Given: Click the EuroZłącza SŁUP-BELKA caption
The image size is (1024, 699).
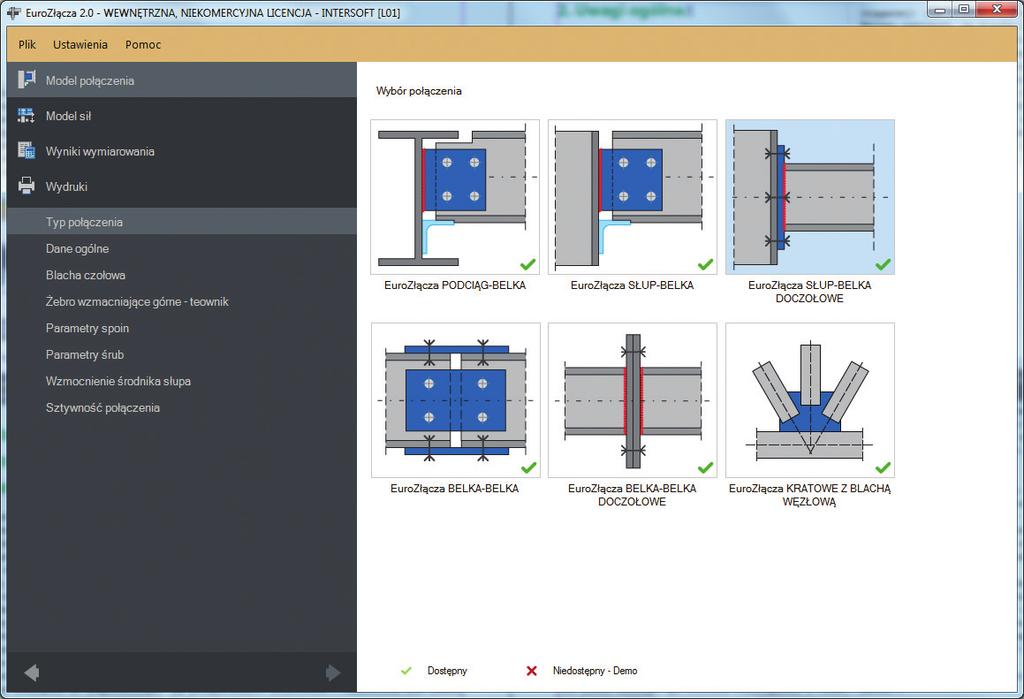Looking at the screenshot, I should tap(632, 285).
